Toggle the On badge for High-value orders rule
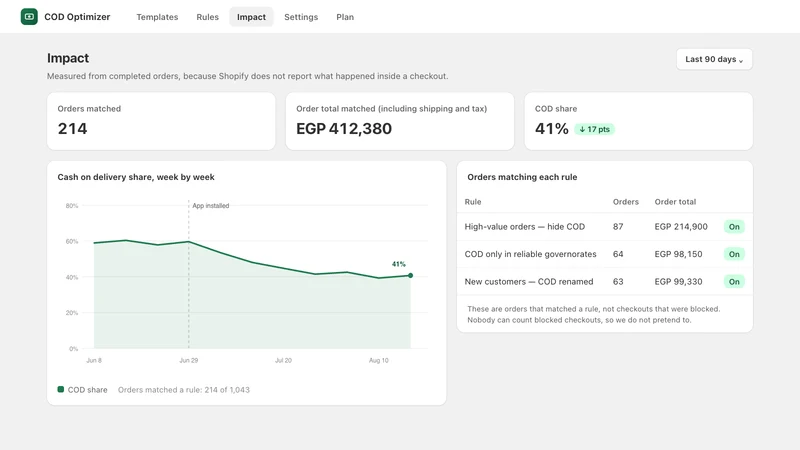The height and width of the screenshot is (450, 800). point(734,227)
